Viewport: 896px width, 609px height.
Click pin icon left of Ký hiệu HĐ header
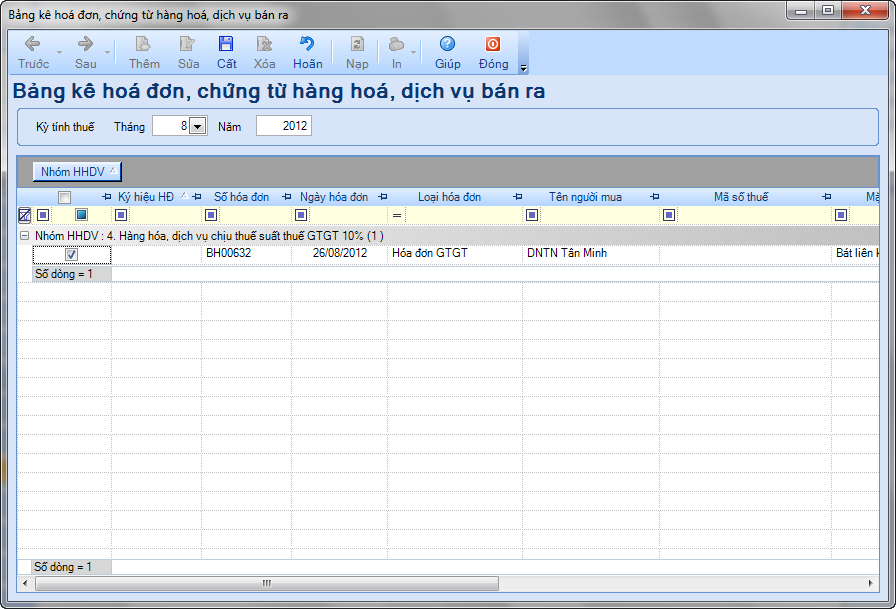(x=106, y=197)
